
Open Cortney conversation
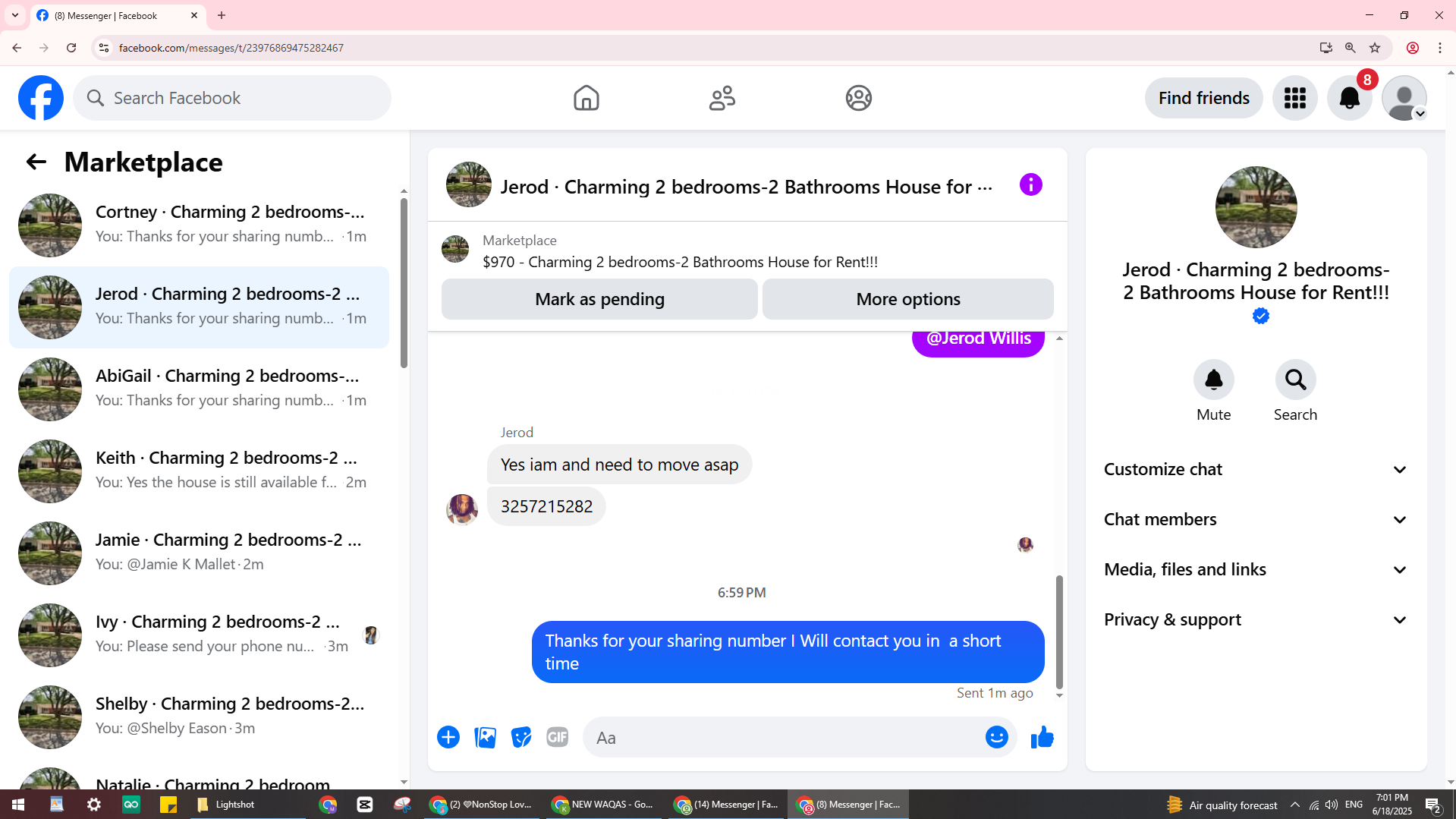tap(199, 225)
